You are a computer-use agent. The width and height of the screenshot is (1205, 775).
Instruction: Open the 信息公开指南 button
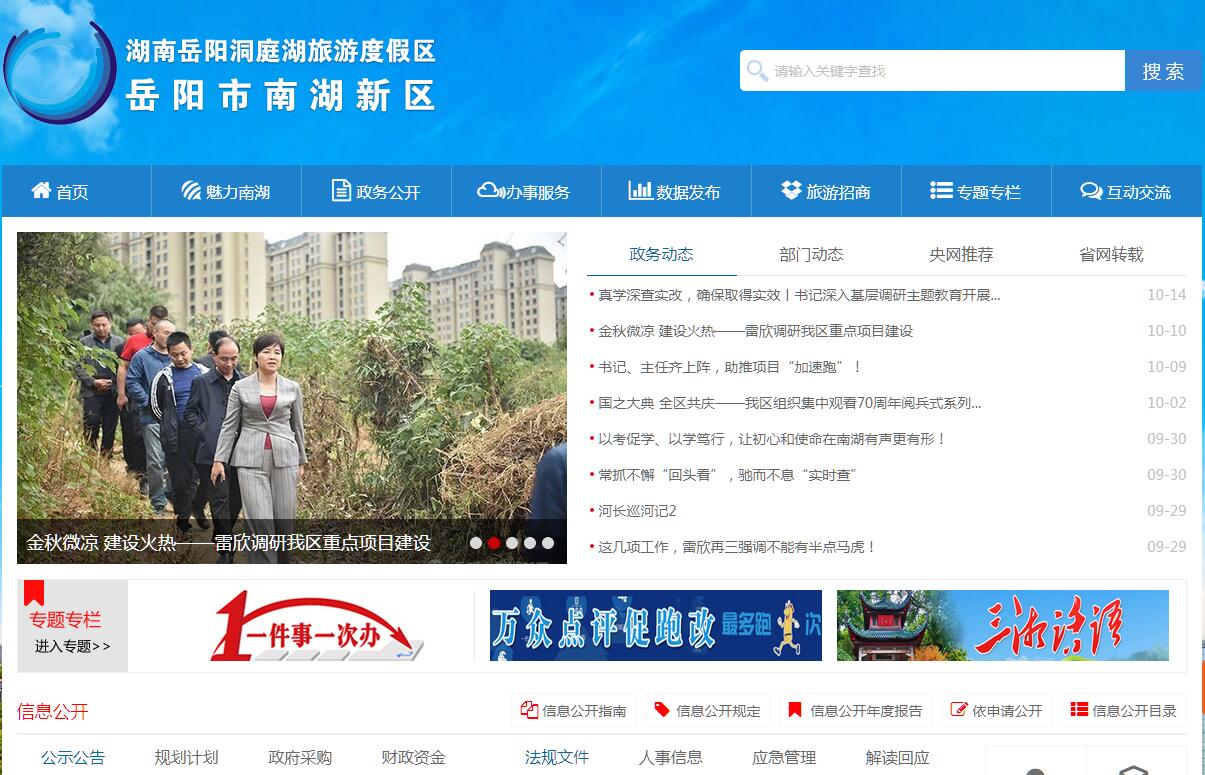(574, 711)
